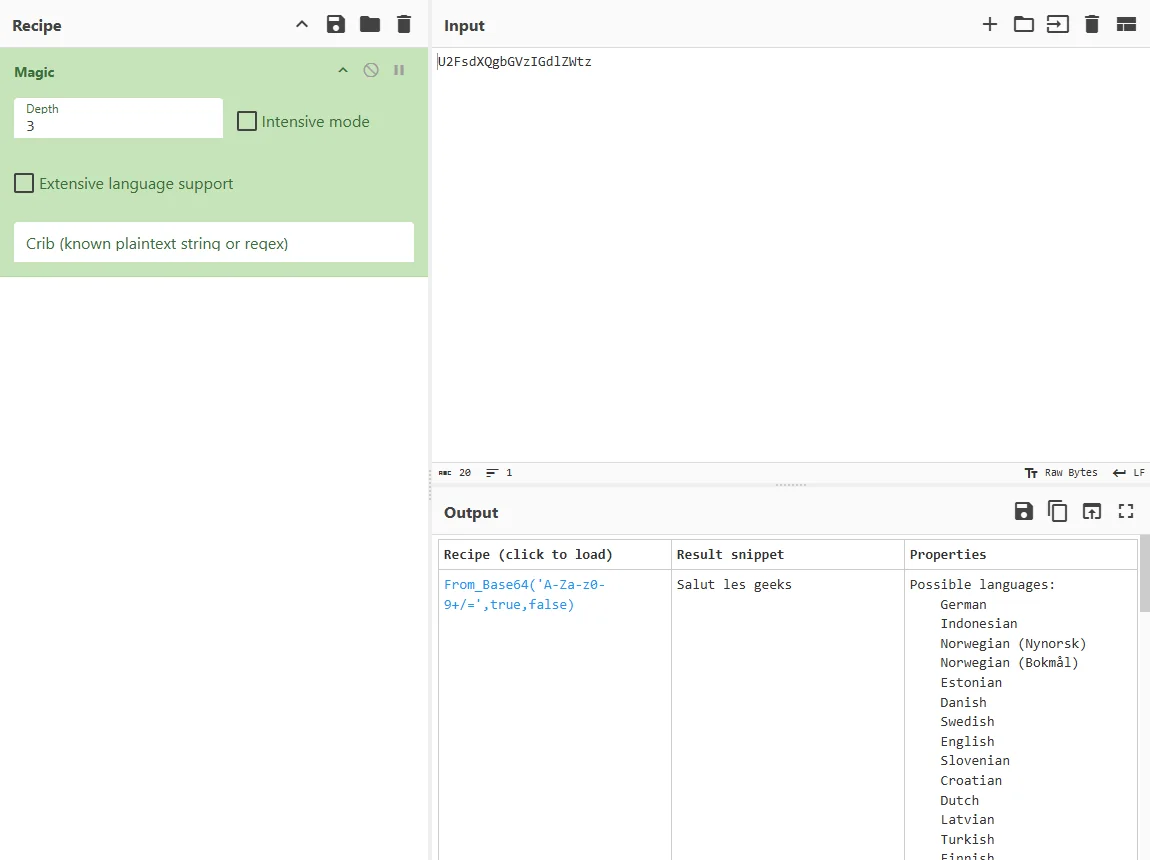1150x860 pixels.
Task: Click 'Norwegian (Nynorsk)' language entry
Action: point(1013,643)
